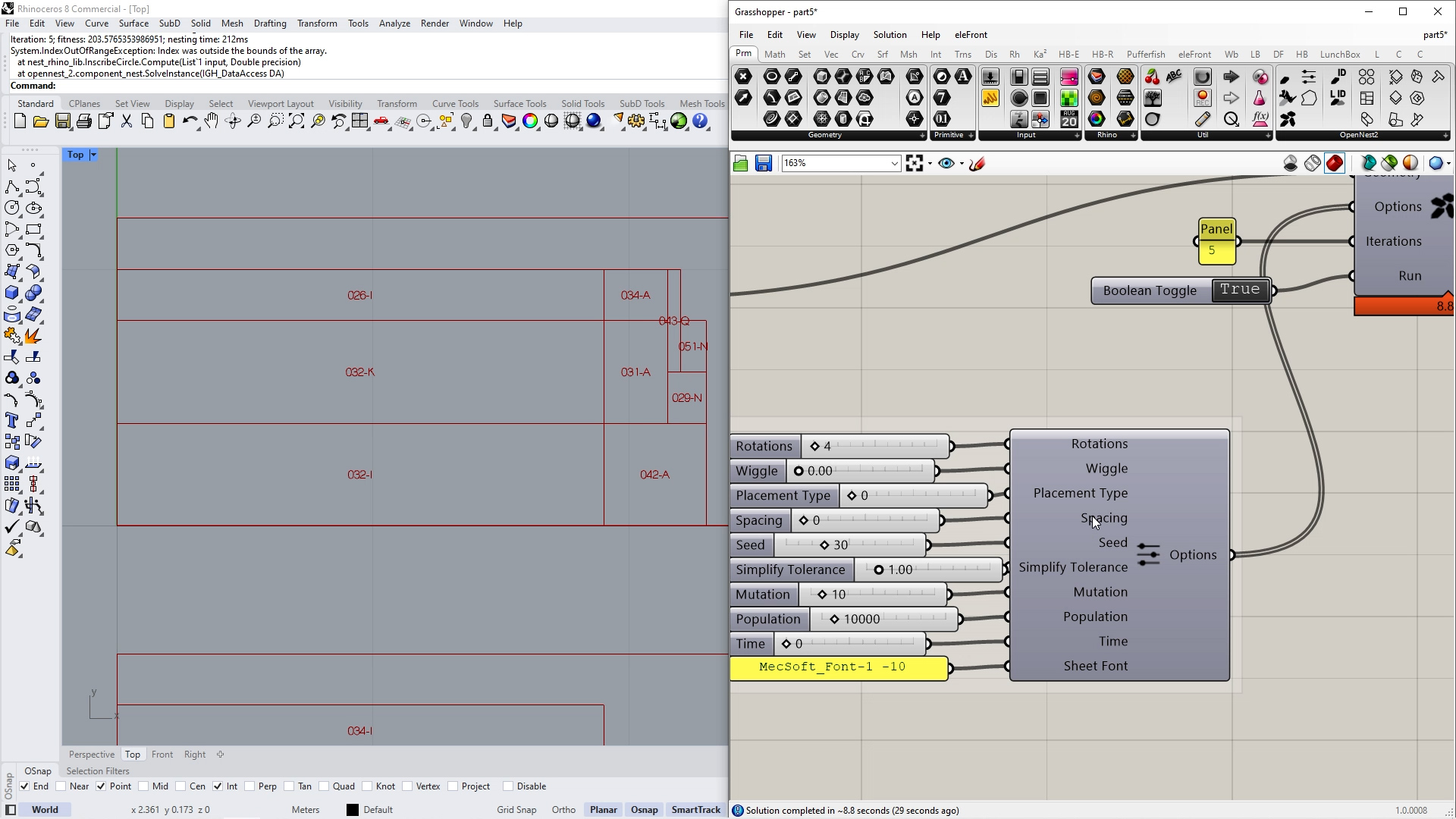
Task: Click the Open folder icon in Rhino toolbar
Action: [x=41, y=121]
